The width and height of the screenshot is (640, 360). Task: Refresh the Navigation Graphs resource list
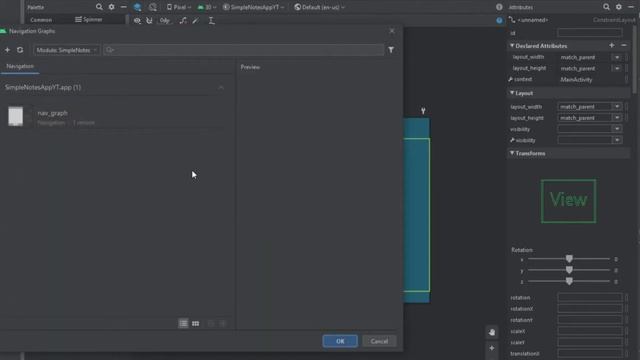[20, 50]
